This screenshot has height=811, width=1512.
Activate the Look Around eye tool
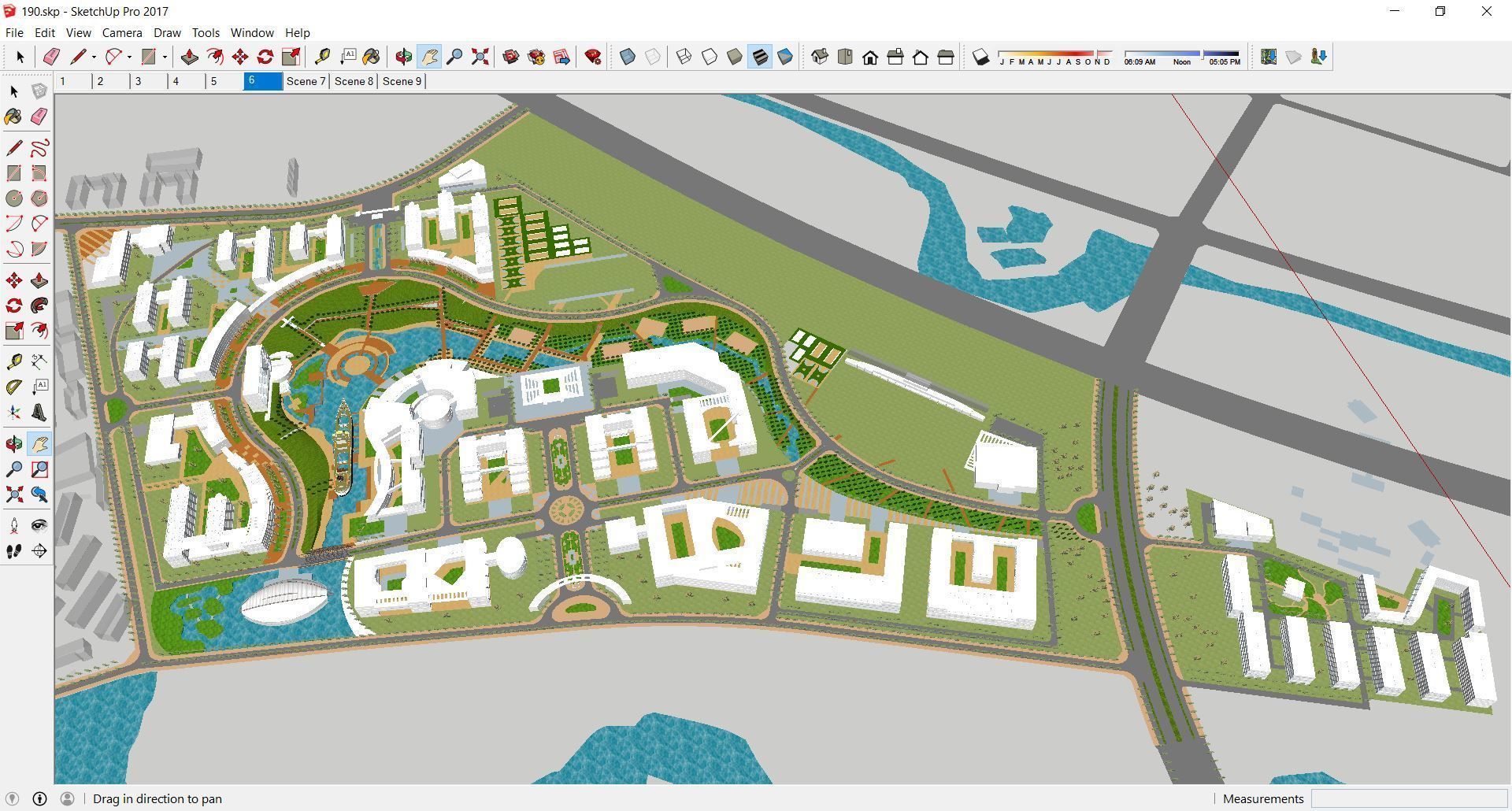click(x=39, y=525)
